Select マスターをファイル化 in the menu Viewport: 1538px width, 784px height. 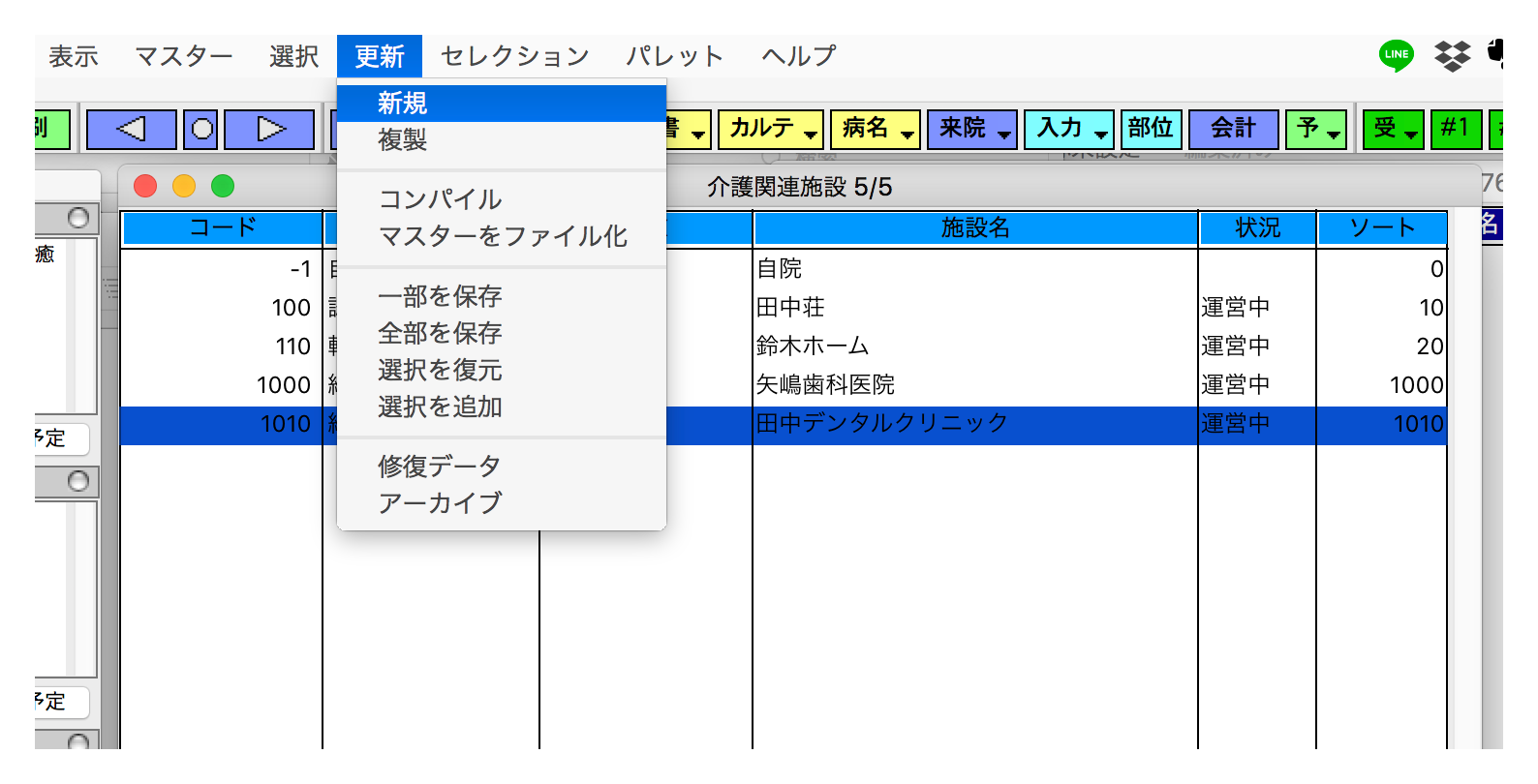(x=503, y=236)
